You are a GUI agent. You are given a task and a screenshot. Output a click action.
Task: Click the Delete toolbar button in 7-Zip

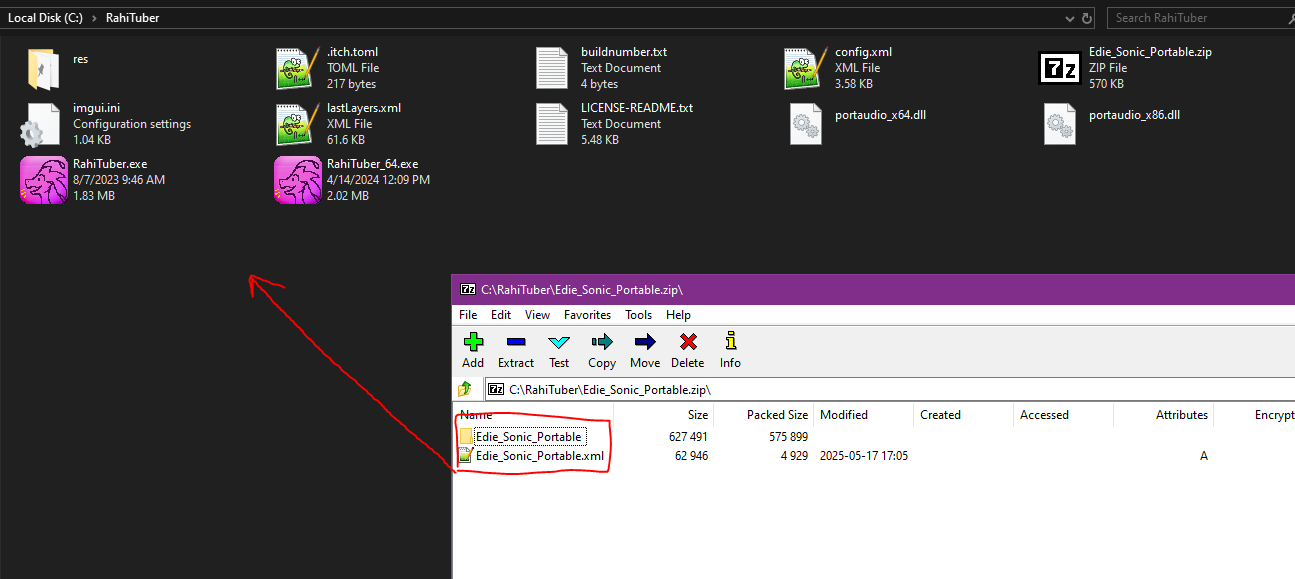pyautogui.click(x=688, y=350)
